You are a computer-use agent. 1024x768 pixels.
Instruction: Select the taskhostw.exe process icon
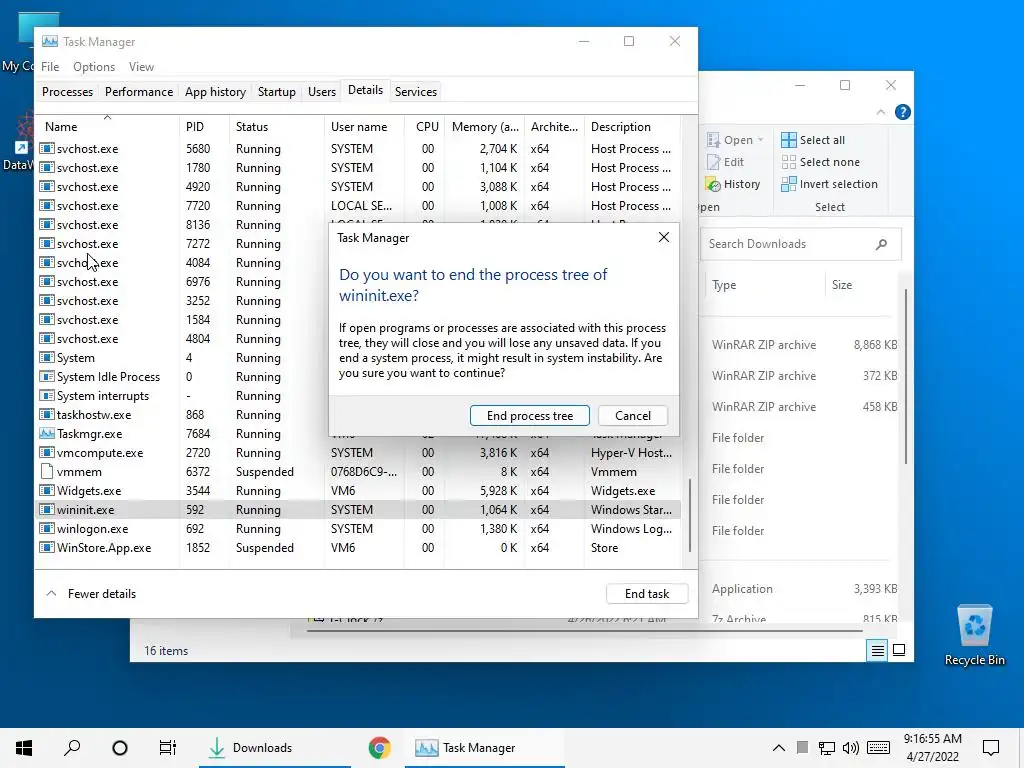tap(46, 415)
